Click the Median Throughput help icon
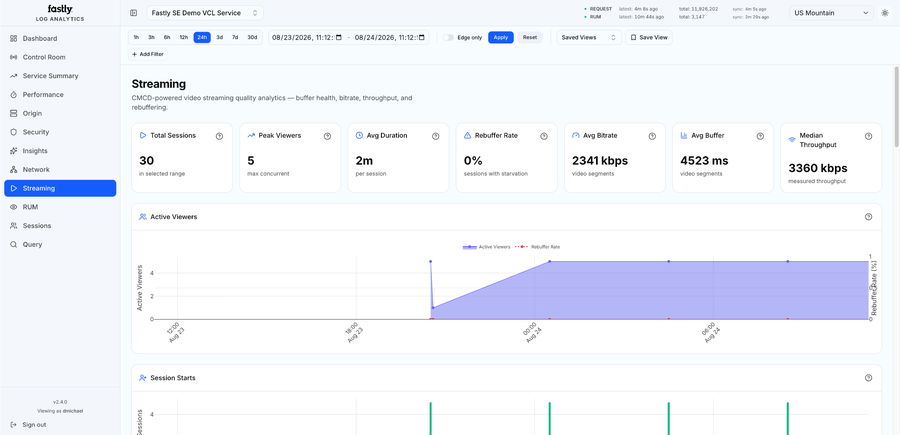900x435 pixels. (x=868, y=136)
